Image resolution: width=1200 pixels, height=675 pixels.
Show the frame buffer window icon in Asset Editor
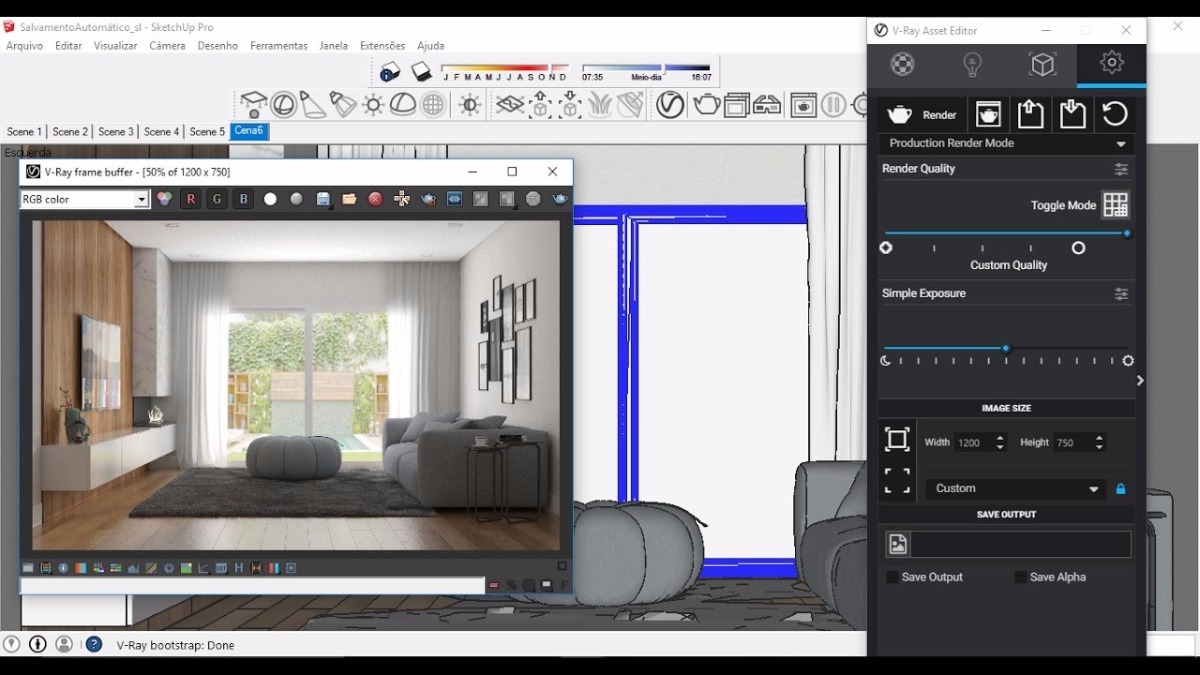click(988, 114)
